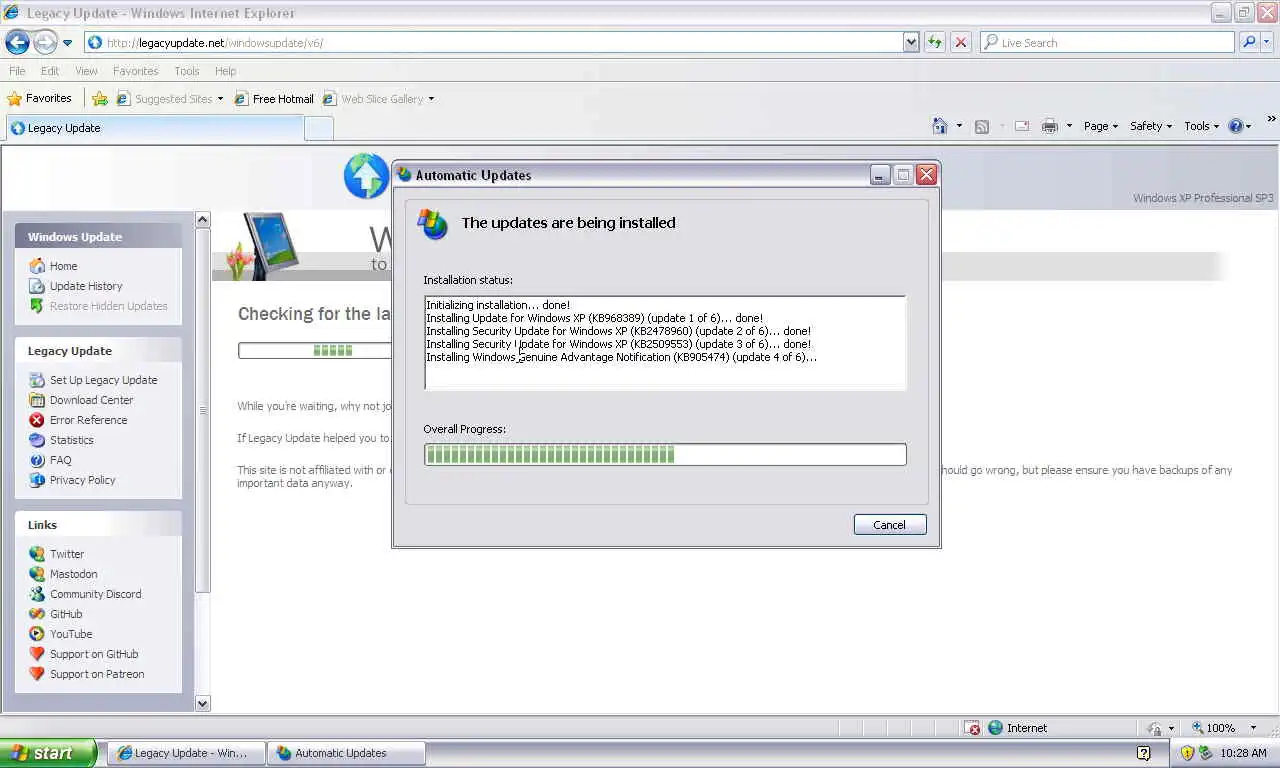
Task: Expand Web Slice Gallery dropdown
Action: coord(431,99)
